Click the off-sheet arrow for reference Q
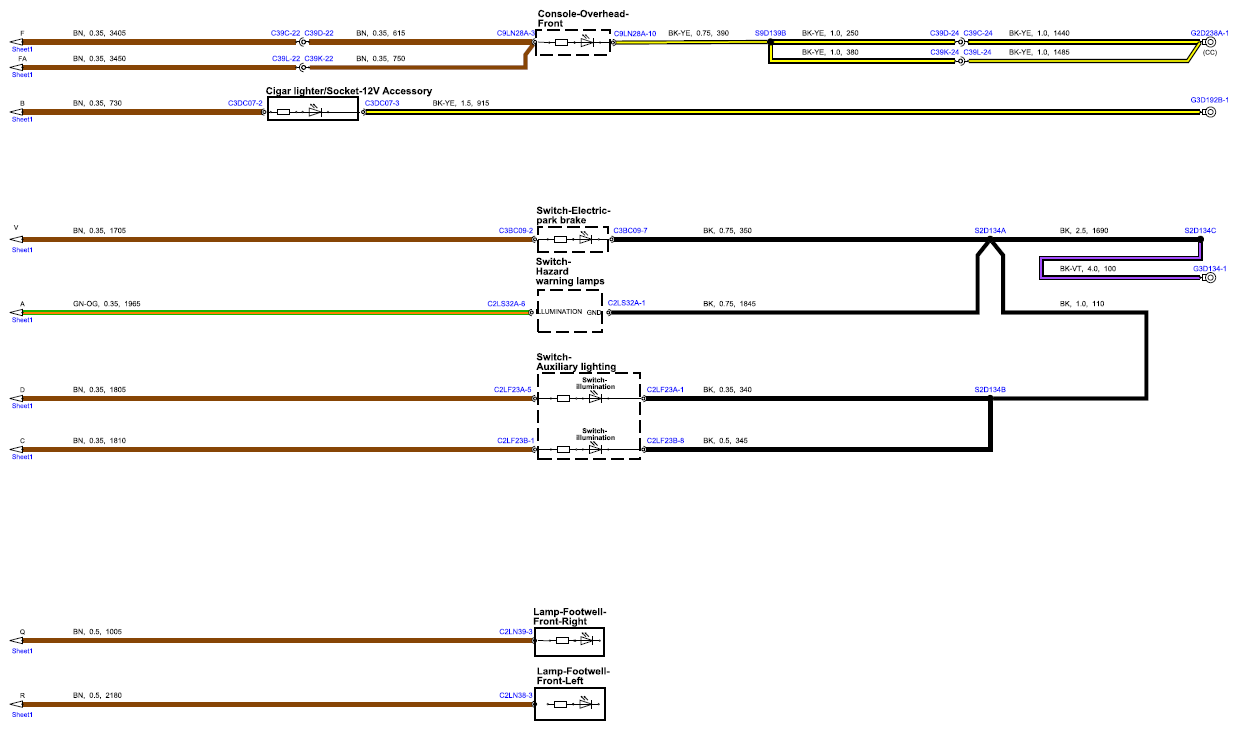1237x730 pixels. [x=17, y=640]
